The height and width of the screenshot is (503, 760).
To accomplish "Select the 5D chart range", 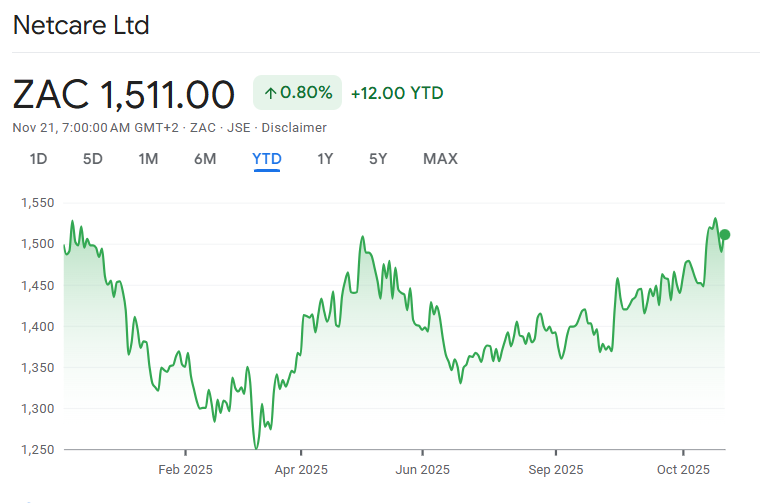I will click(93, 159).
